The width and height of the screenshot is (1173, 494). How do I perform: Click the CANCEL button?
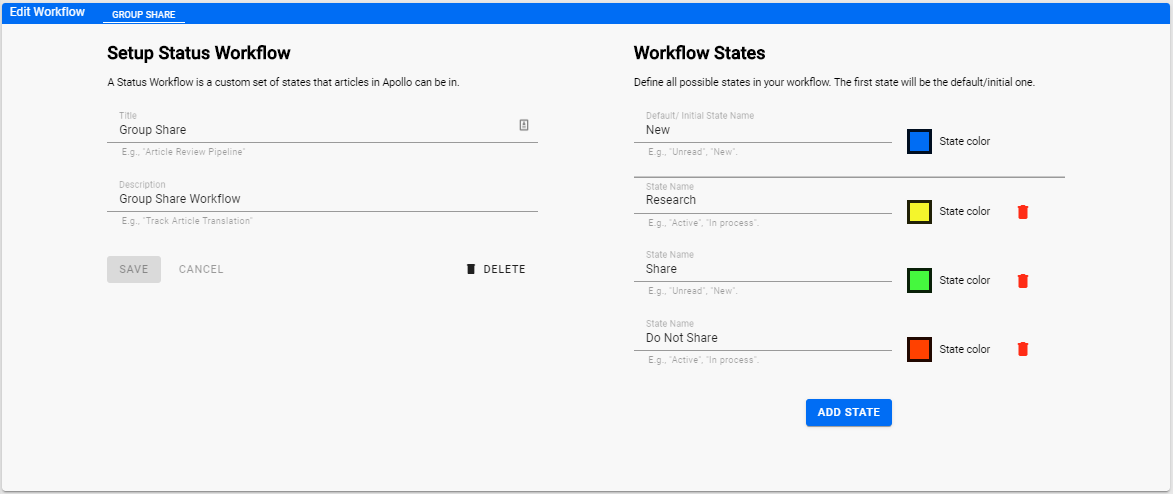point(201,269)
